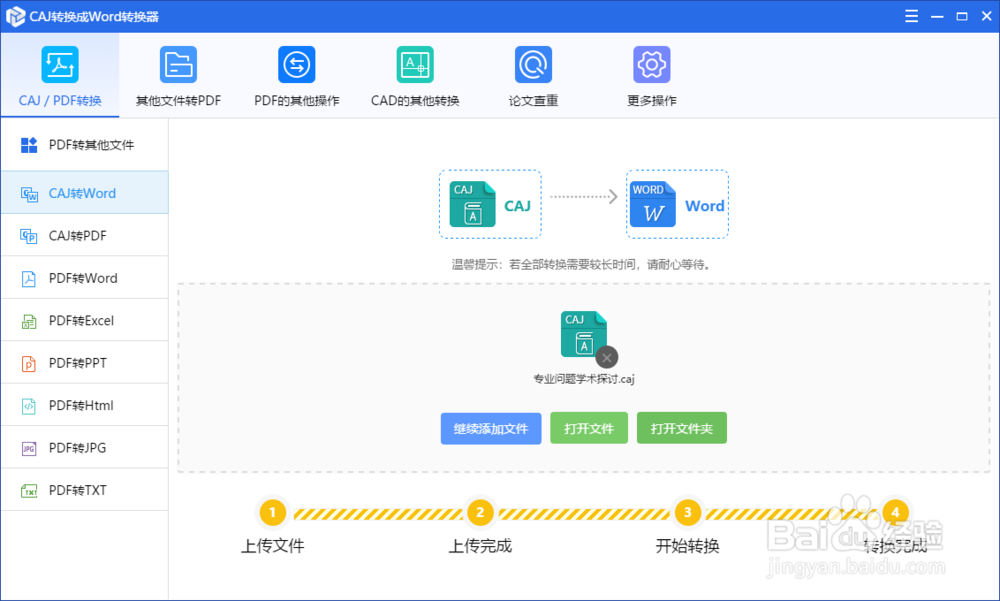Open the 更多操作 settings gear
The width and height of the screenshot is (1000, 601).
[x=652, y=75]
